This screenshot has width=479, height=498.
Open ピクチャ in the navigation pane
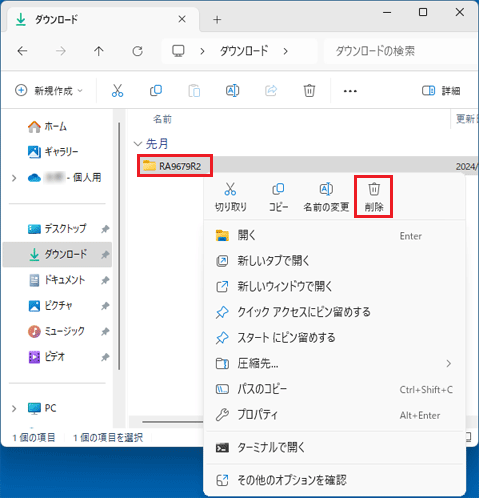pyautogui.click(x=50, y=306)
